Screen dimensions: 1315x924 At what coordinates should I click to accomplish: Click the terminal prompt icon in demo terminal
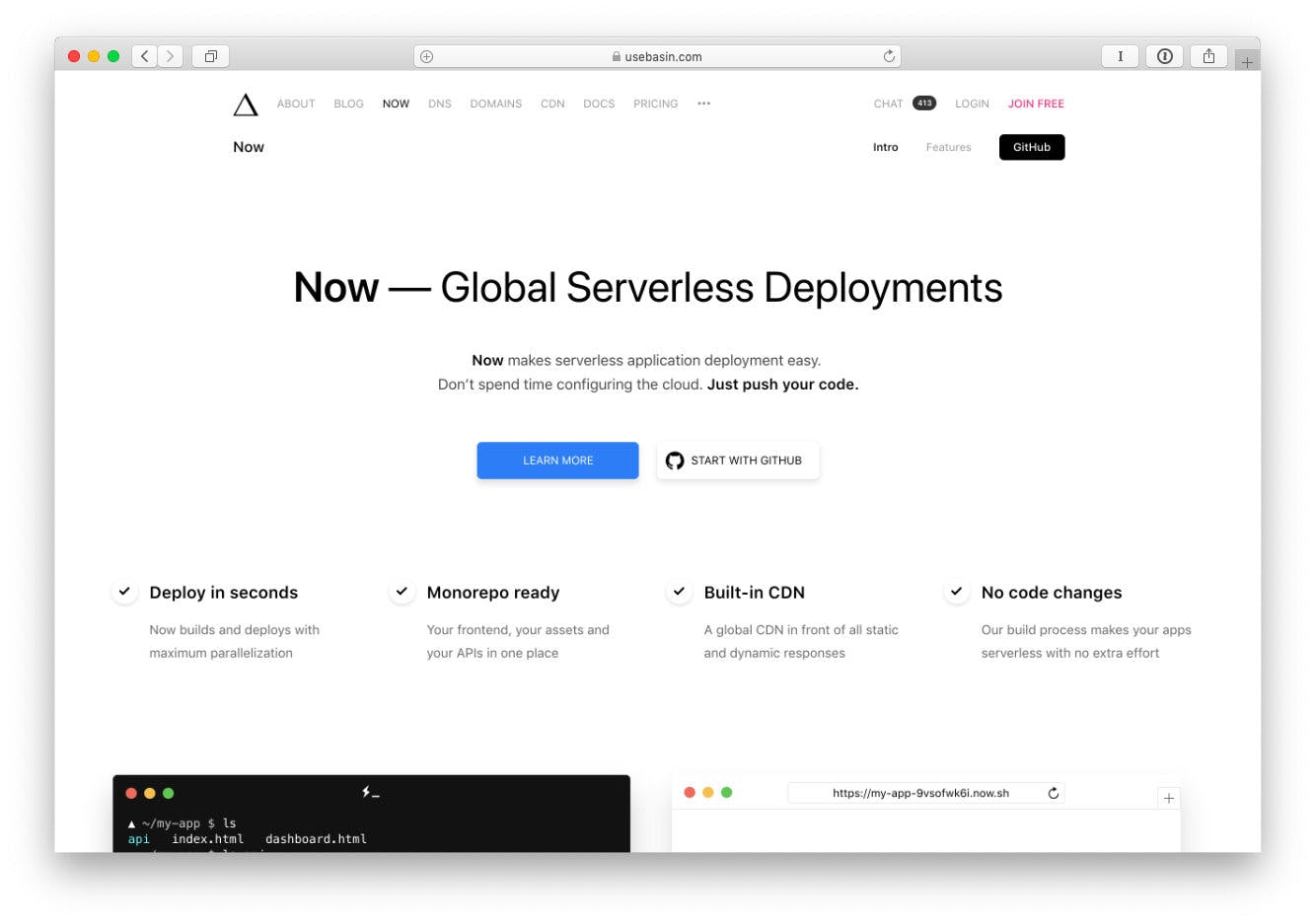[x=371, y=792]
